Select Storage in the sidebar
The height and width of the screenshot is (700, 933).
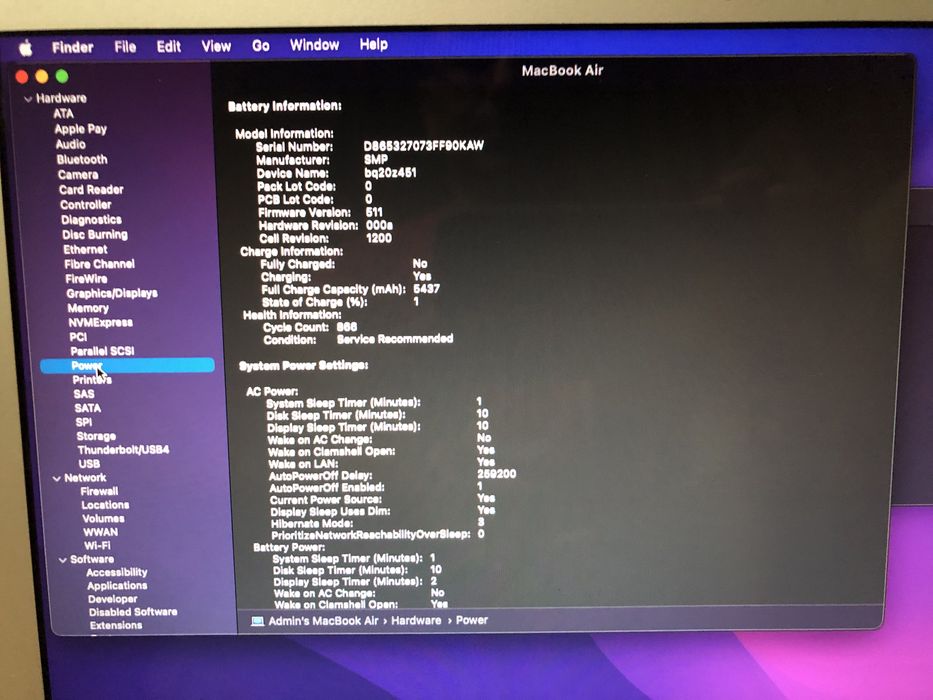[96, 436]
